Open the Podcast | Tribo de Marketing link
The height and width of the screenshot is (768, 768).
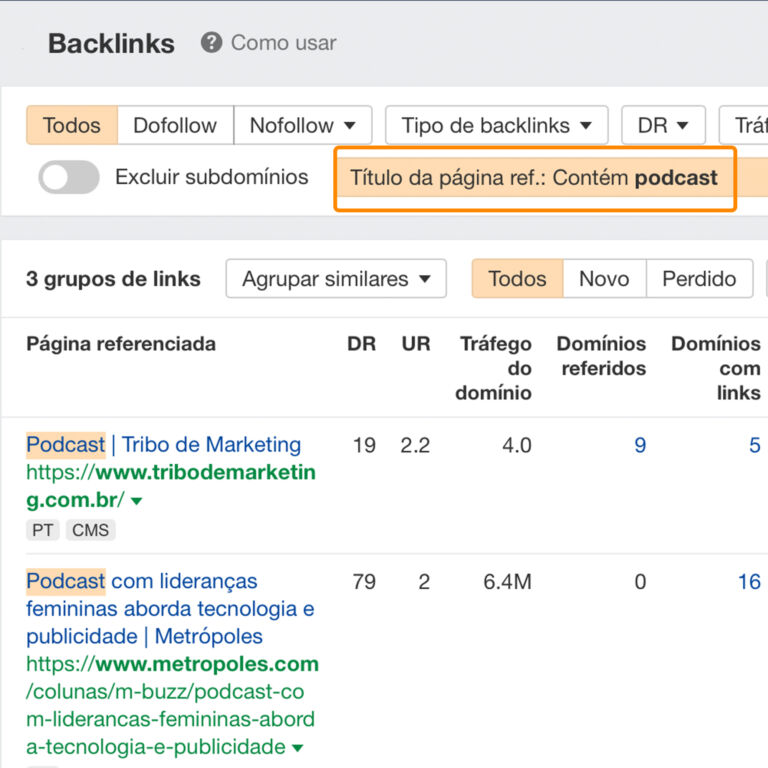click(x=164, y=445)
